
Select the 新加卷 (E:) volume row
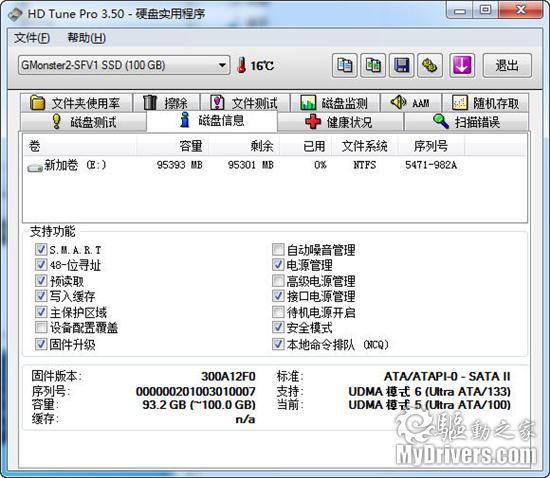point(274,165)
